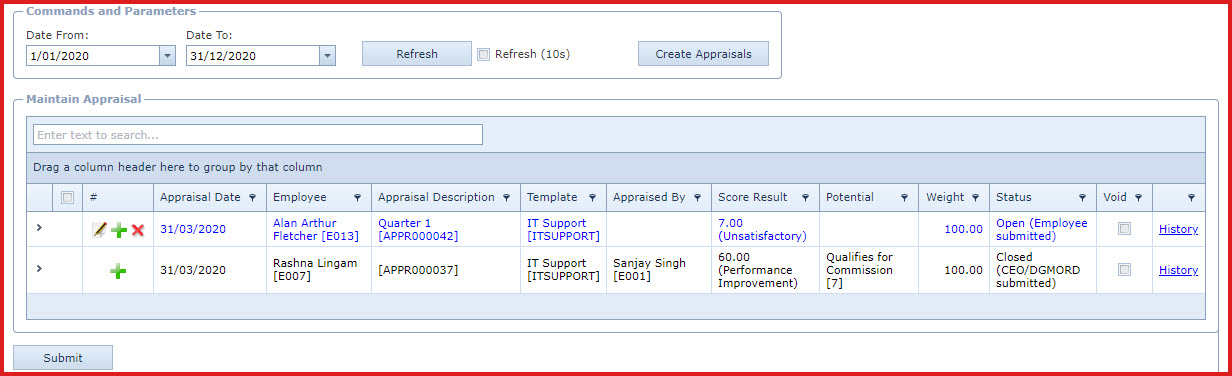Image resolution: width=1232 pixels, height=376 pixels.
Task: Open History link for Alan Arthur Fletcher
Action: point(1178,229)
